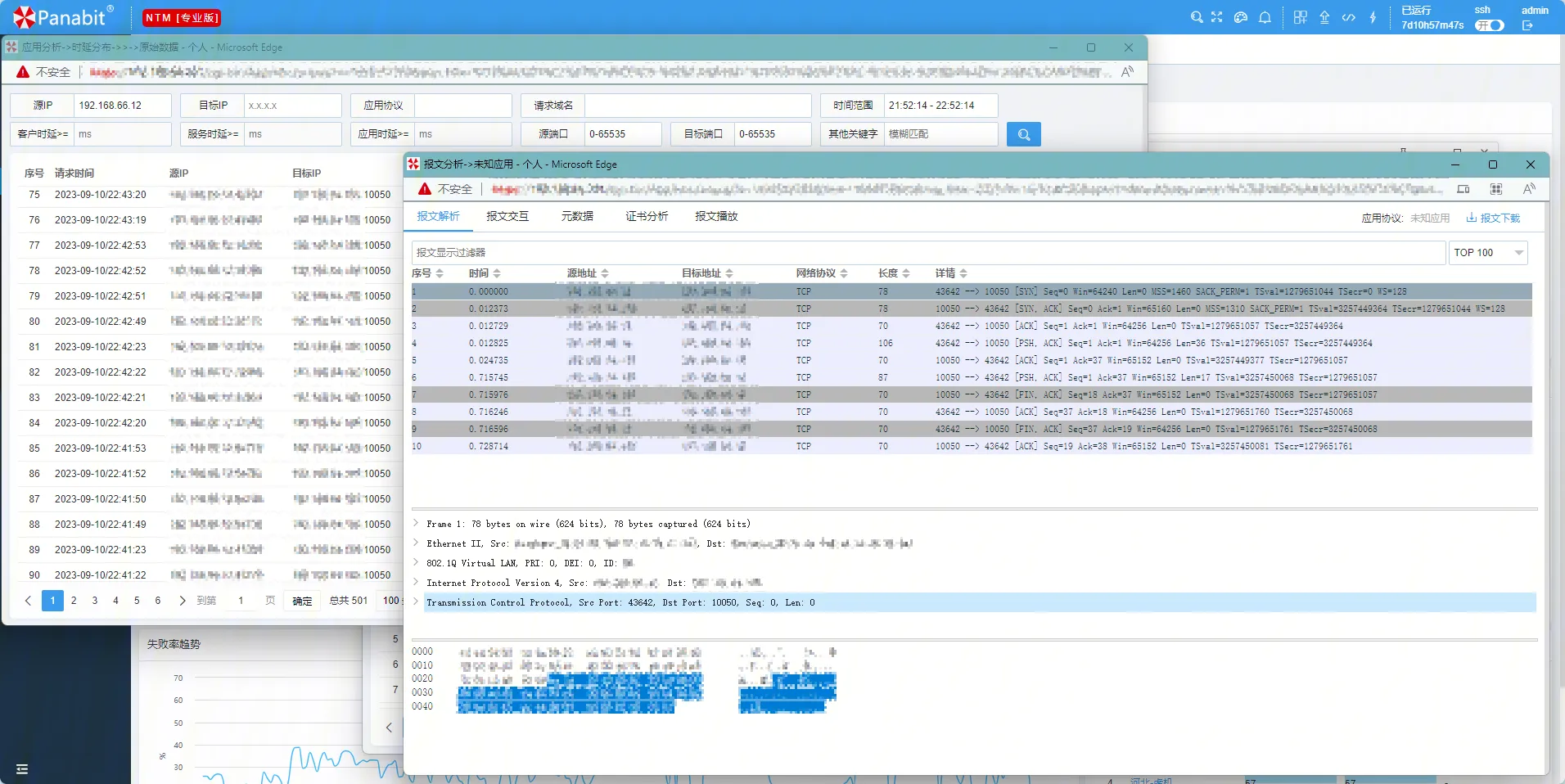Click the upload arrow icon in header

(x=1324, y=17)
